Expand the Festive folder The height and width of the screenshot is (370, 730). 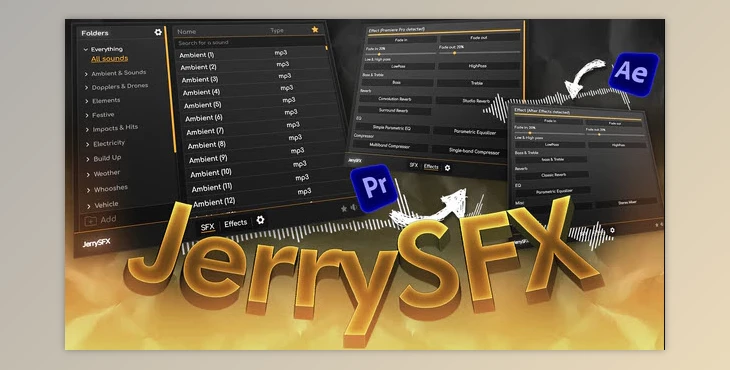click(87, 115)
